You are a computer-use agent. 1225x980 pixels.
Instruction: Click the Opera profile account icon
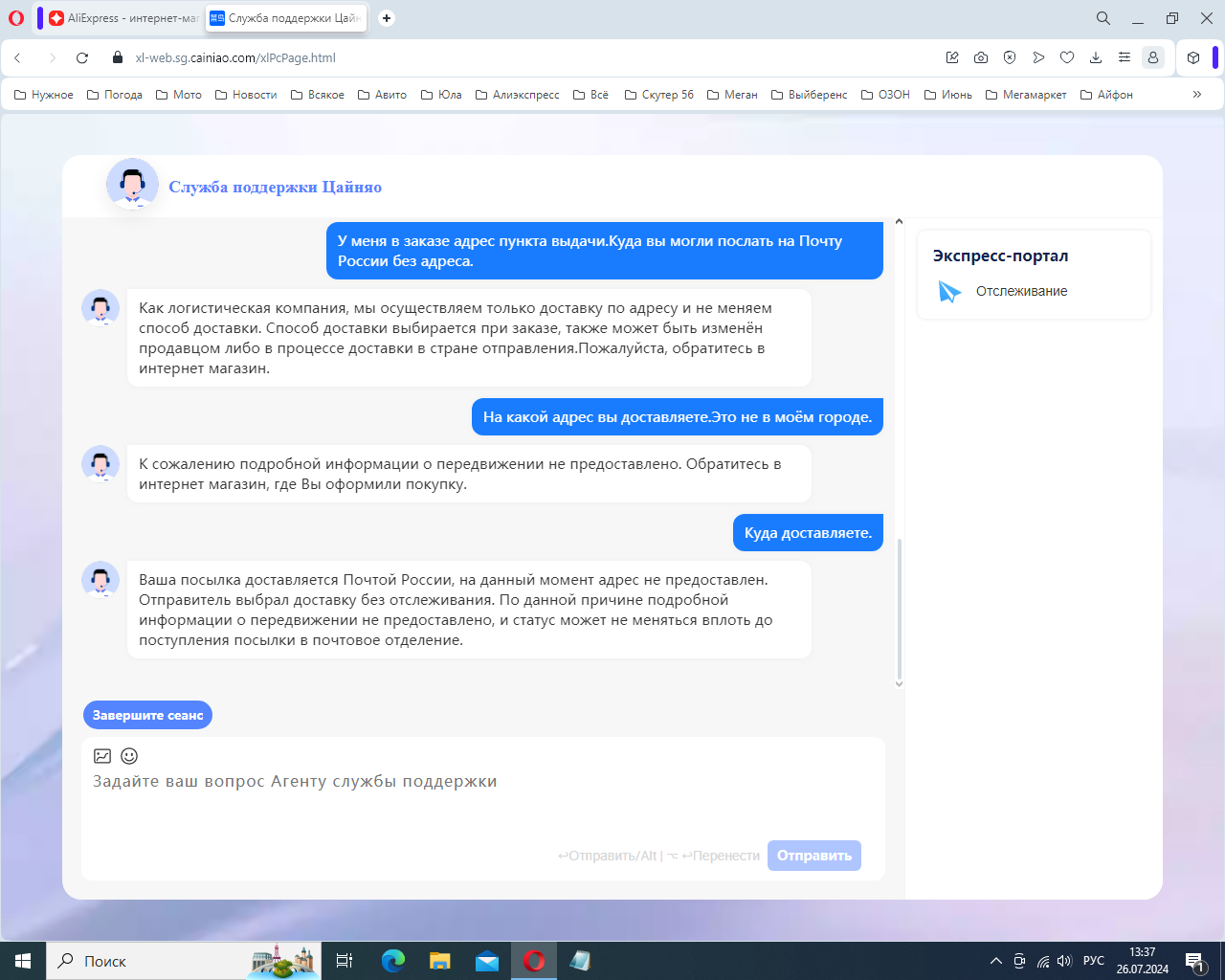pyautogui.click(x=1153, y=58)
